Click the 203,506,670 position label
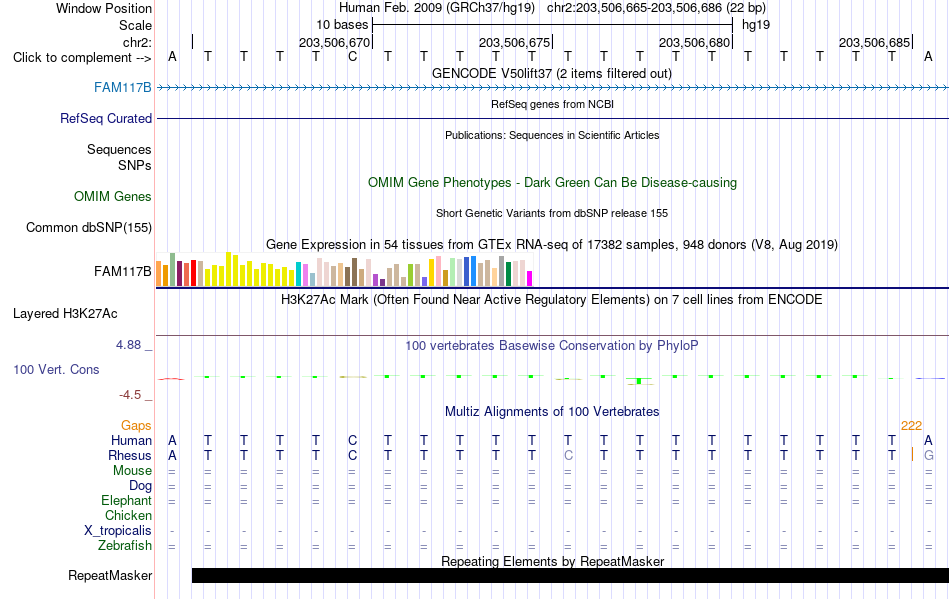Image resolution: width=950 pixels, height=599 pixels. point(334,42)
